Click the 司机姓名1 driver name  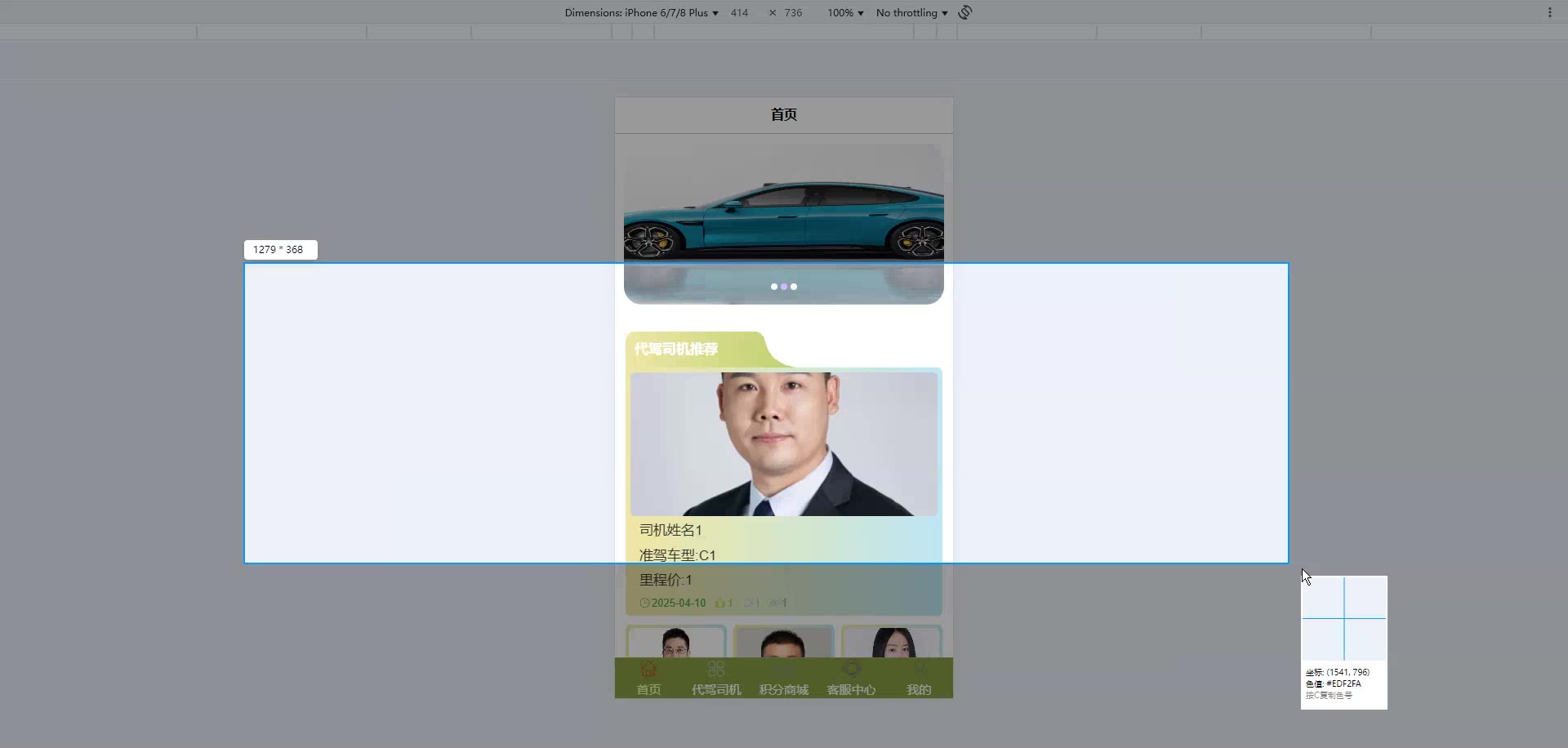click(670, 530)
